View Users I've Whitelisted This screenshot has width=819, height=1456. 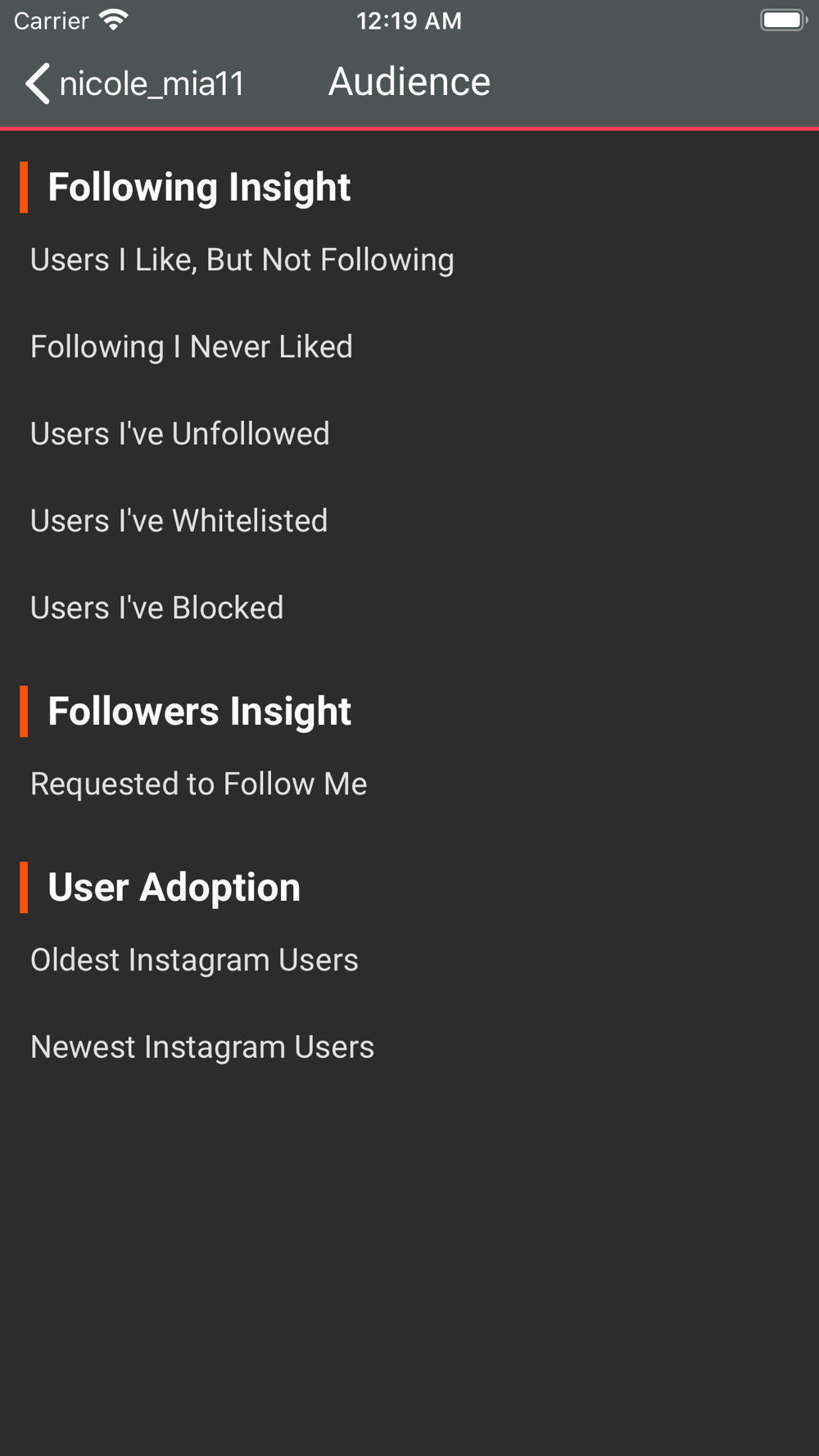(179, 521)
